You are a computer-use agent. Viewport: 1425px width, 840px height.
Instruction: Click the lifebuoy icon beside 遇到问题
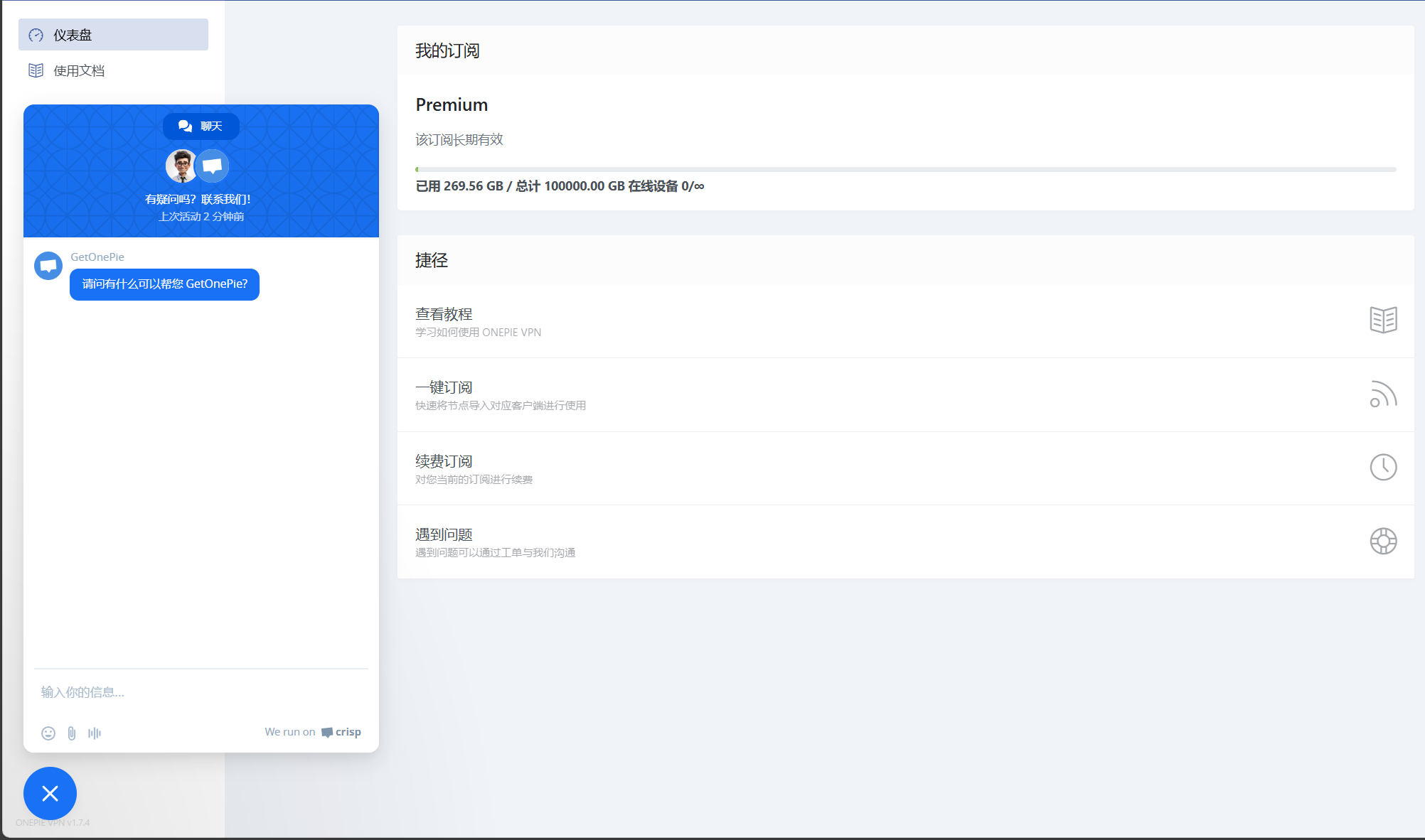1383,541
